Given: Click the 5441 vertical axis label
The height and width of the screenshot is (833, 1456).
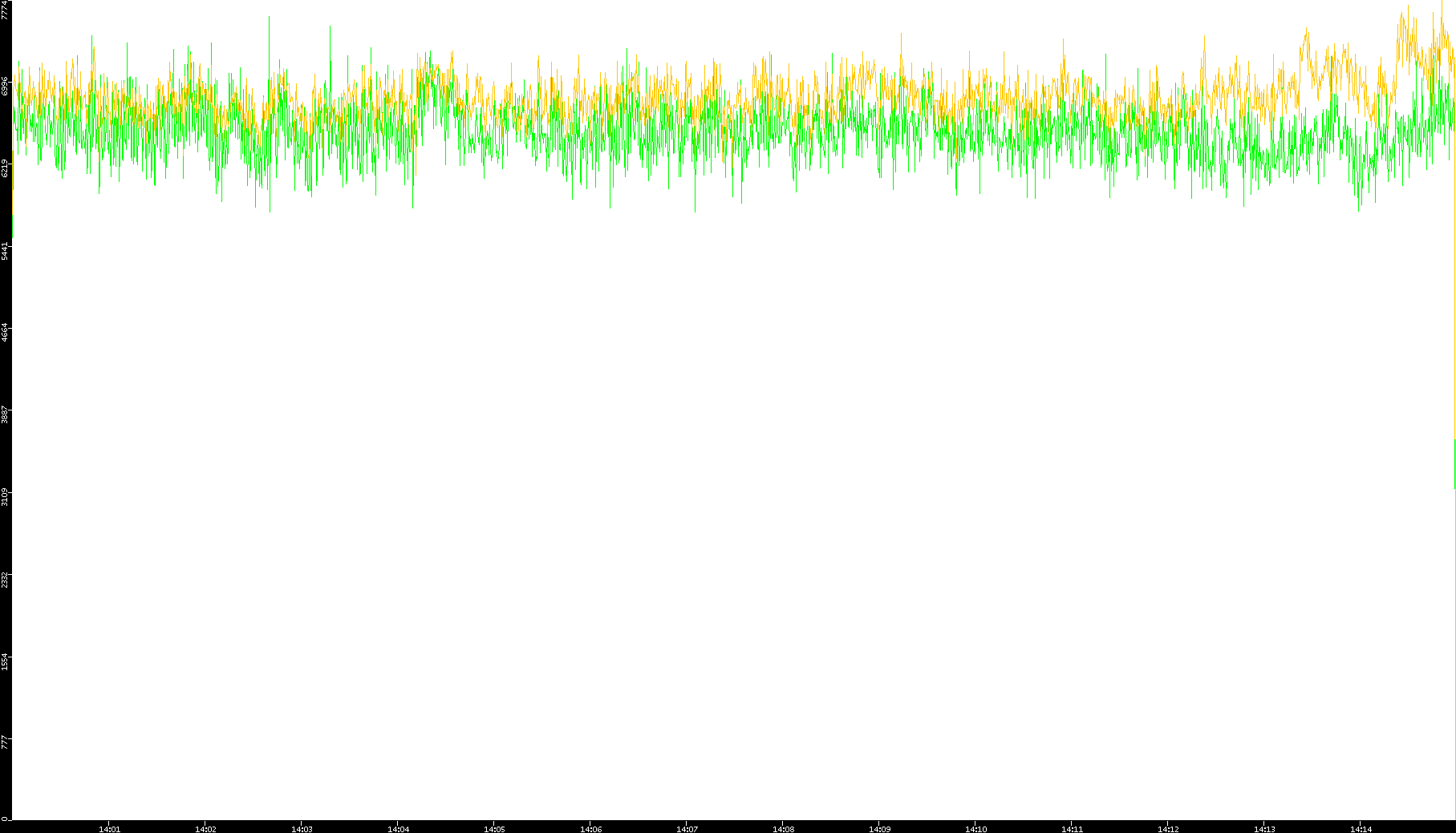Looking at the screenshot, I should click(6, 250).
